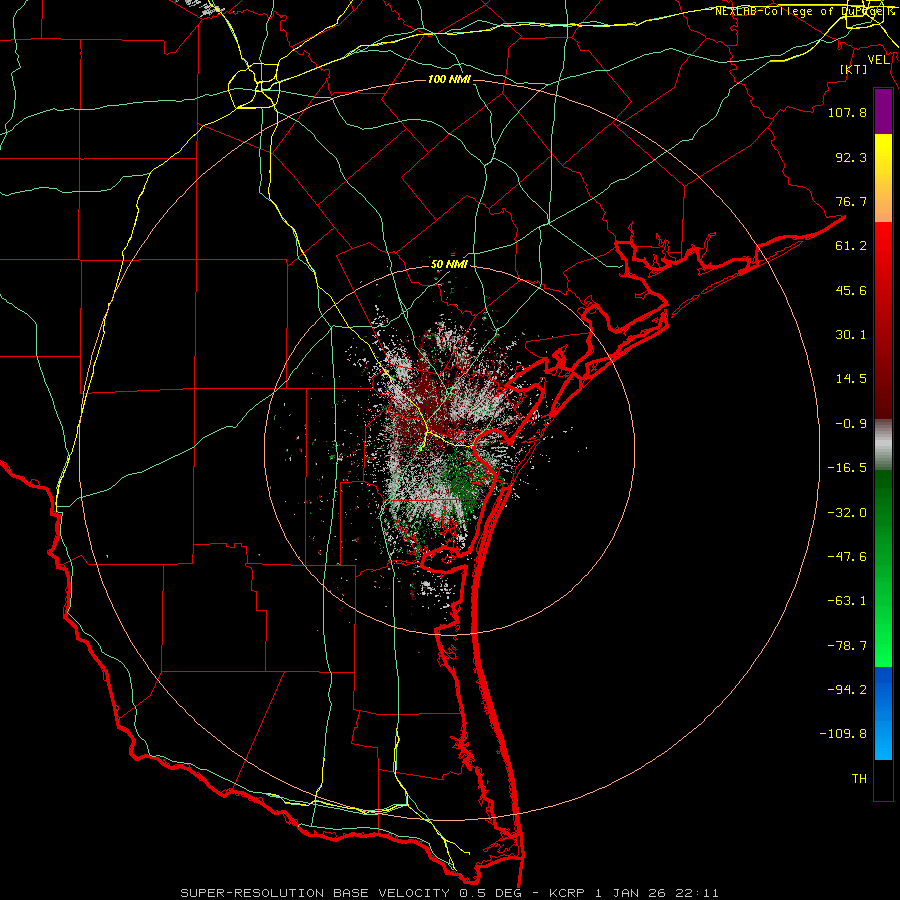The image size is (900, 900).
Task: Select the 61.2 velocity scale value
Action: [851, 246]
